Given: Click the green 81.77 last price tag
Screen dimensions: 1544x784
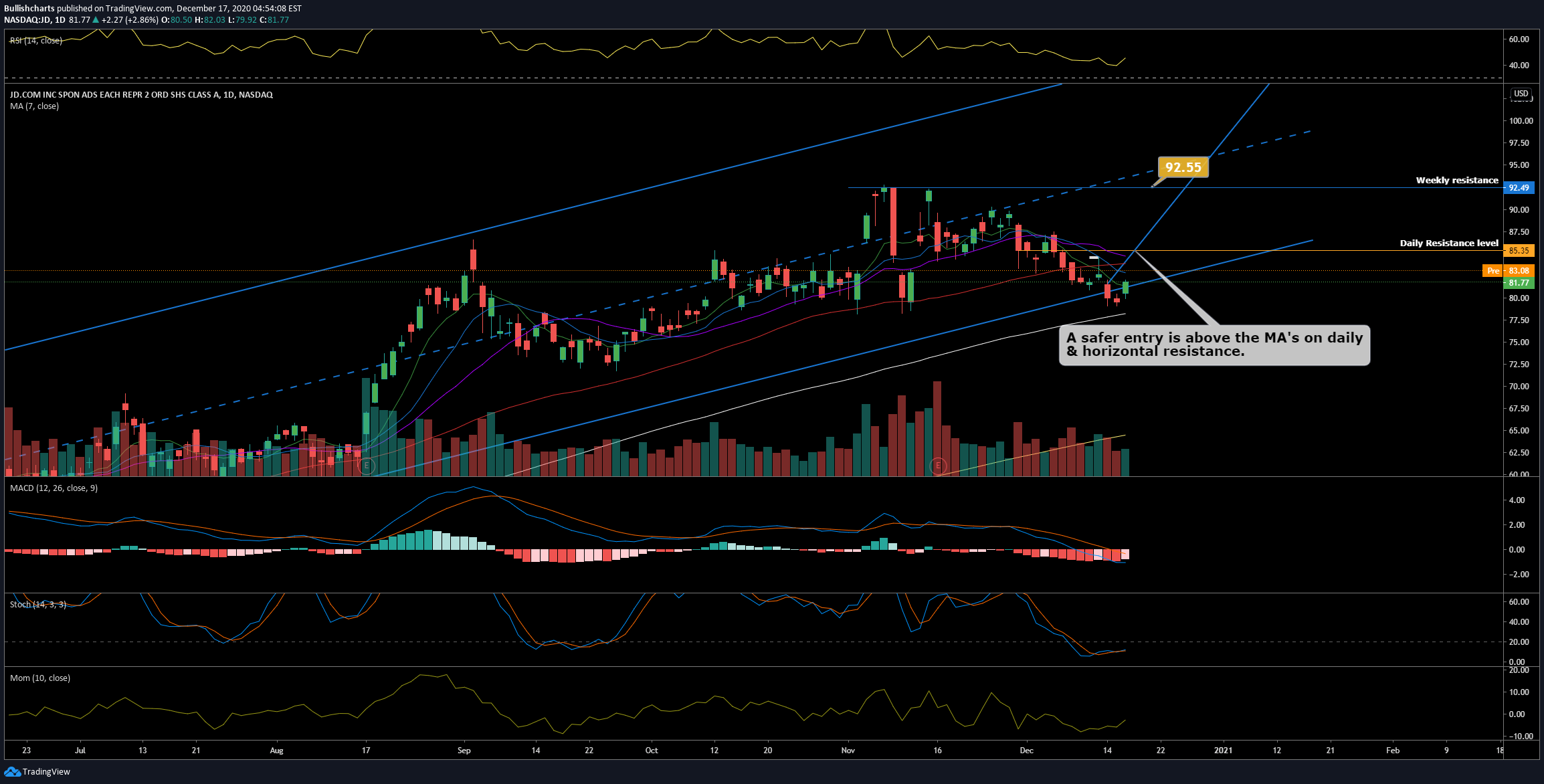Looking at the screenshot, I should pyautogui.click(x=1519, y=283).
